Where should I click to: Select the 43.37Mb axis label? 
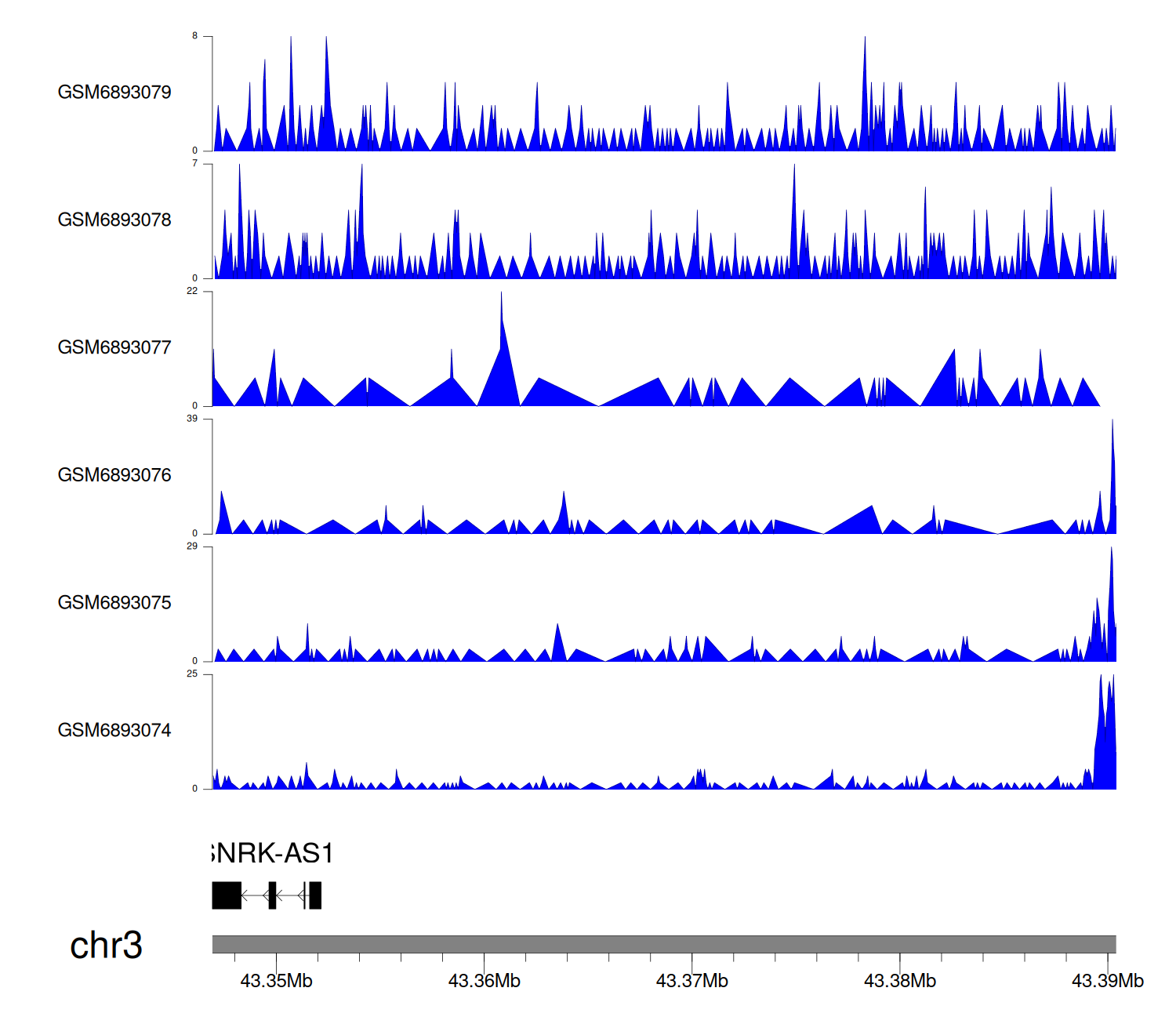pos(691,982)
